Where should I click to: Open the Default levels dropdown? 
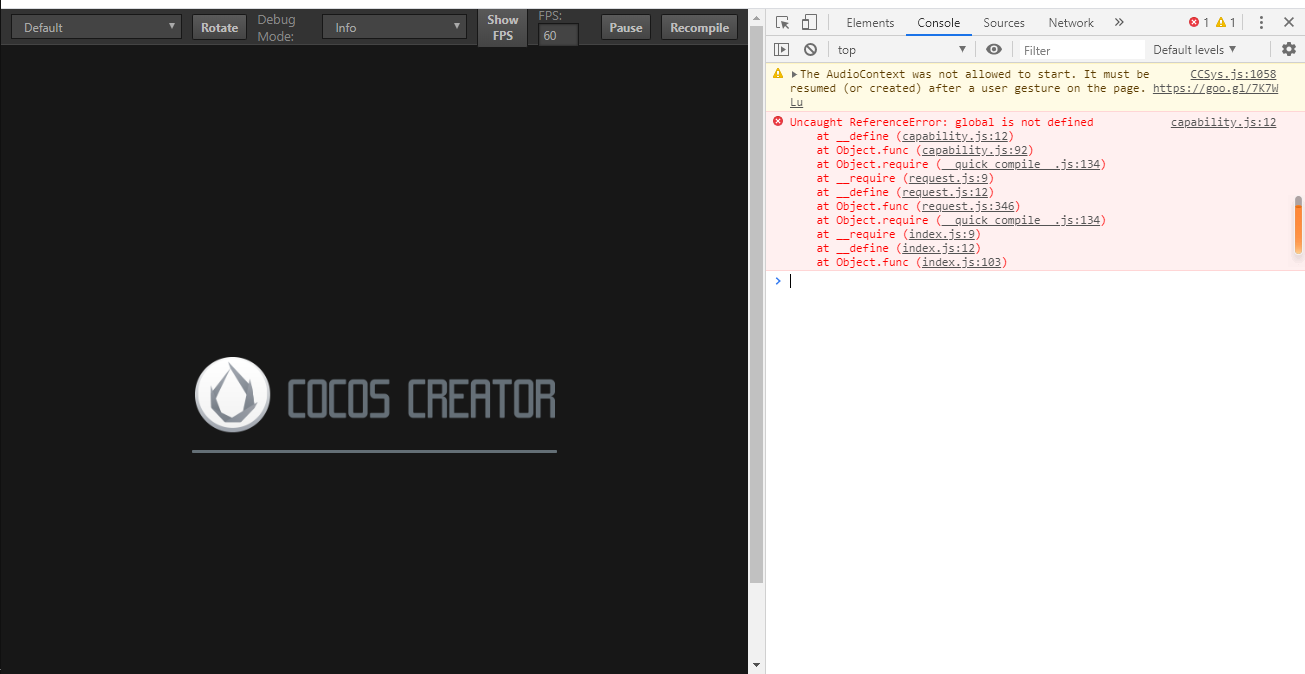[1195, 49]
